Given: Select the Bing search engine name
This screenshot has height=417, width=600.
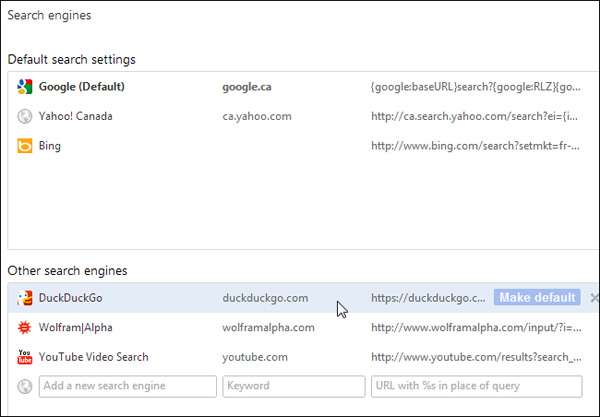Looking at the screenshot, I should point(50,147).
